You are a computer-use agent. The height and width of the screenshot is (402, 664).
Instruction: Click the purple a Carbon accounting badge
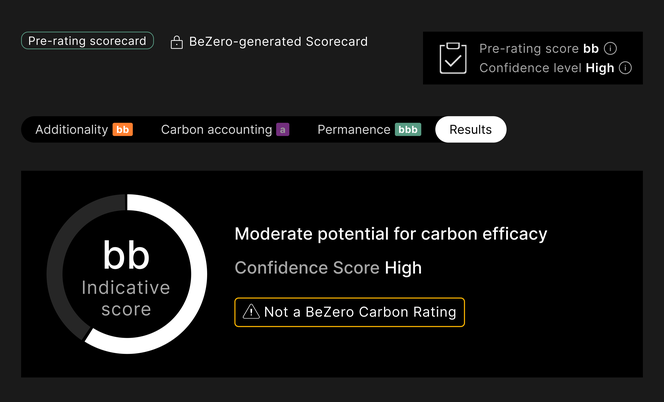coord(282,129)
